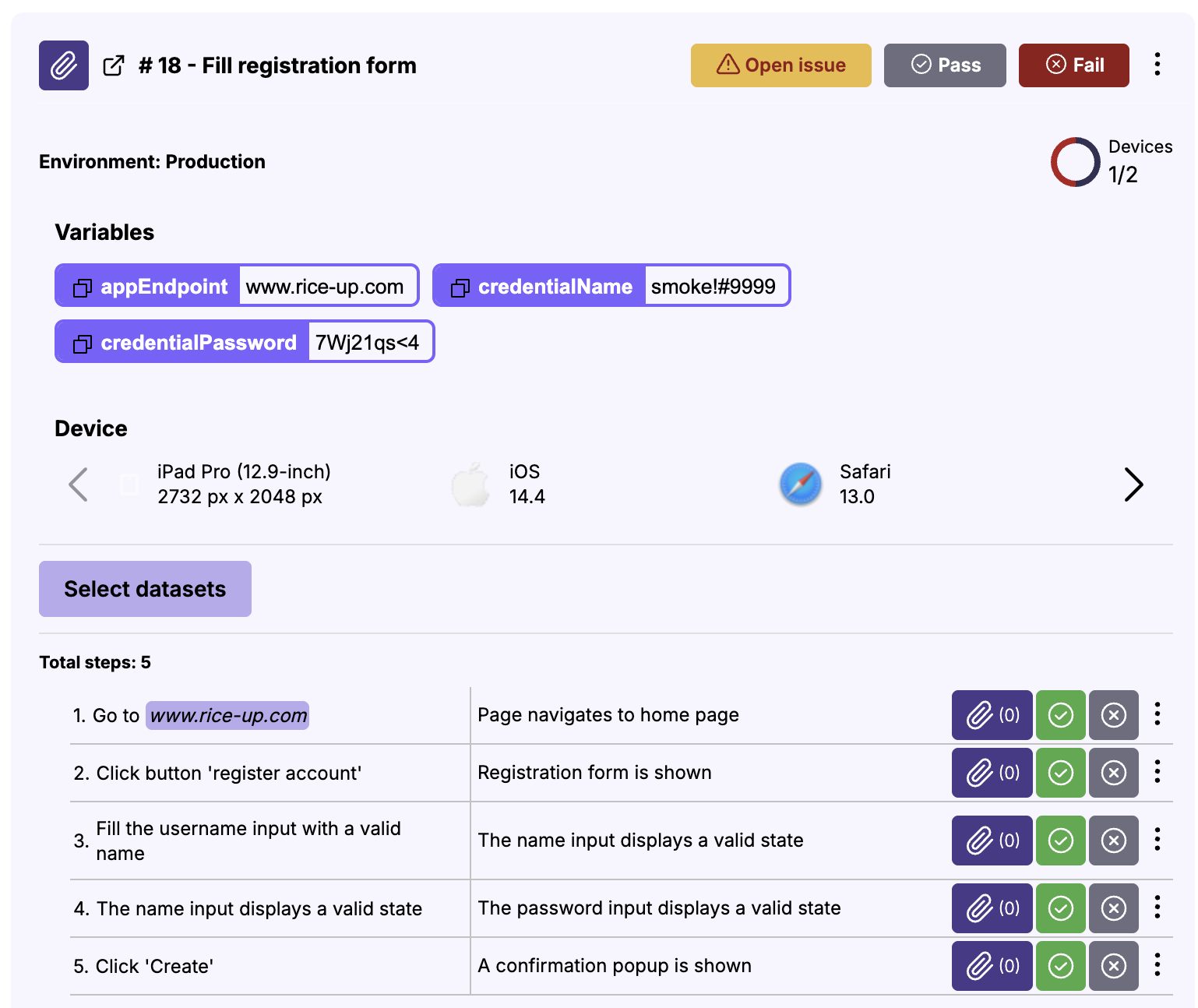Copy the credentialName variable

460,287
